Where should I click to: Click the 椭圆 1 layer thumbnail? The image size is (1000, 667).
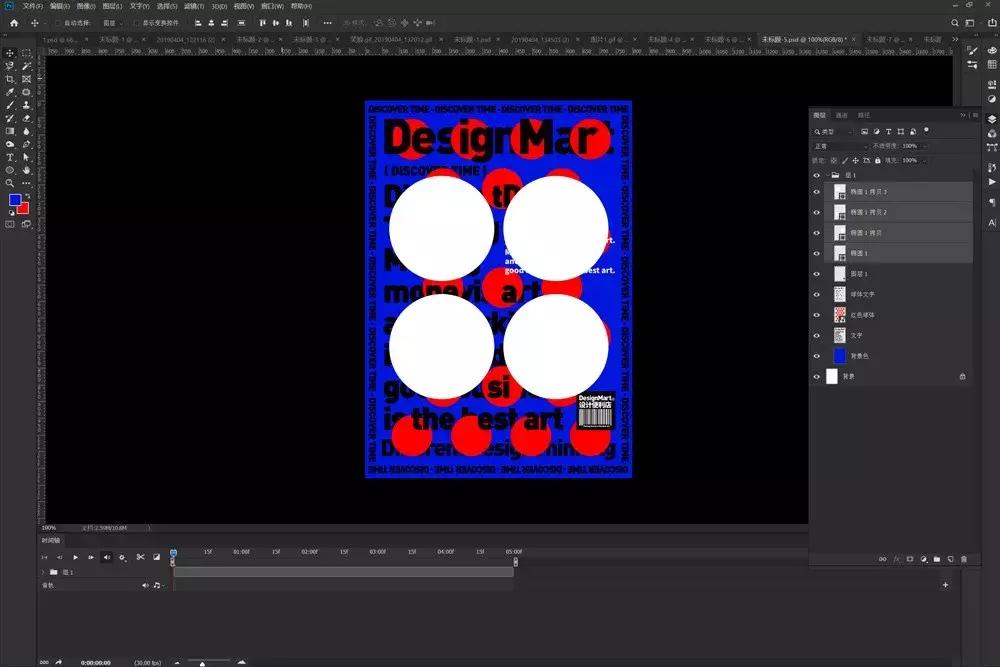[x=840, y=253]
